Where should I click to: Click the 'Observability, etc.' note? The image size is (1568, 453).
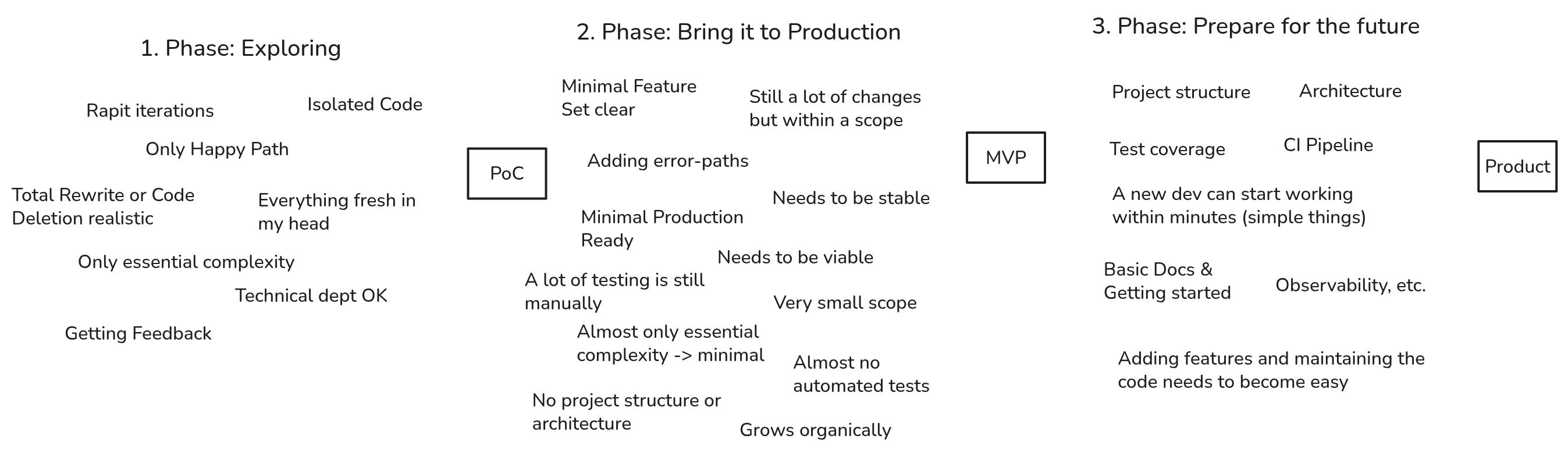tap(1351, 285)
